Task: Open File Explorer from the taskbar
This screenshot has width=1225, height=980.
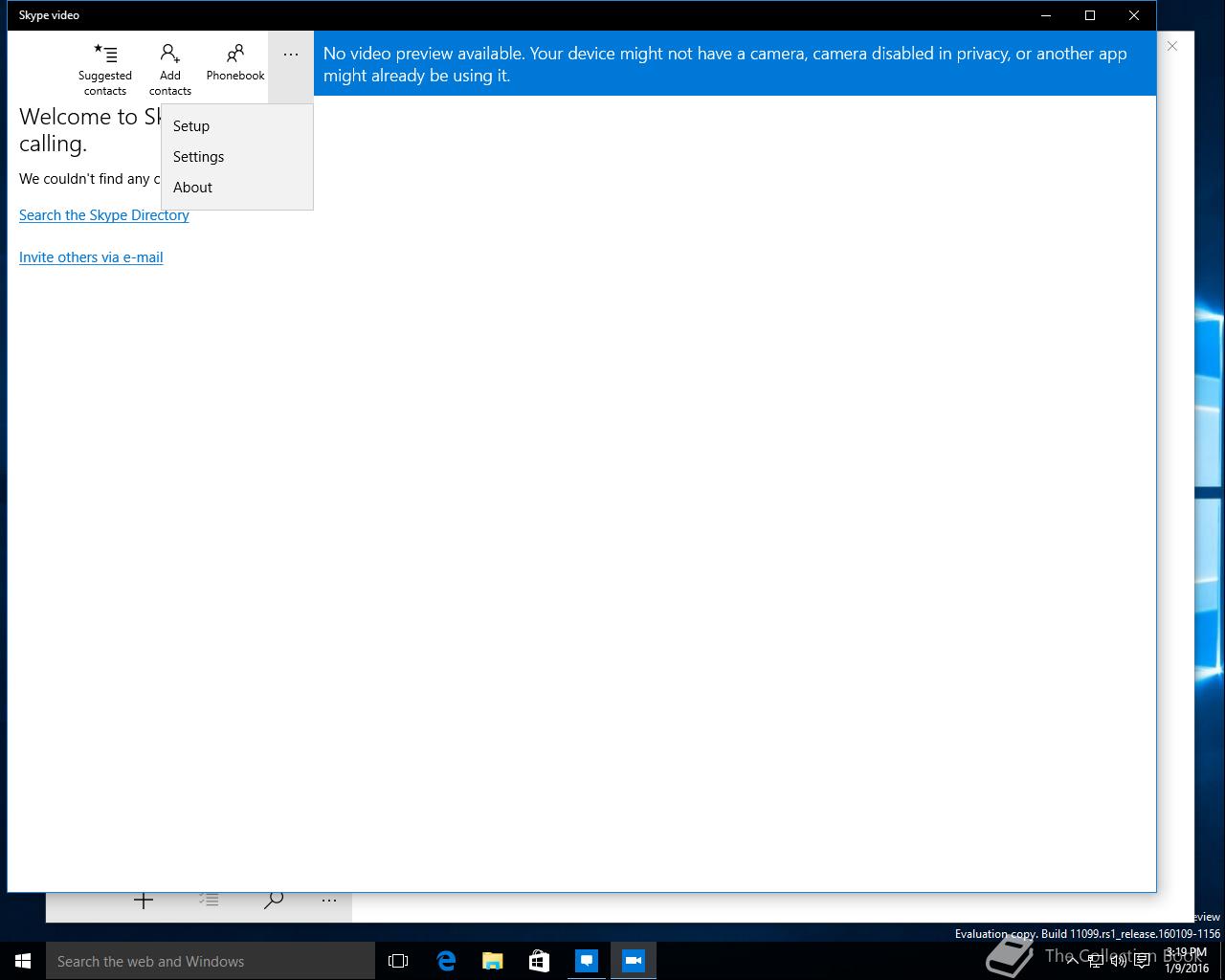Action: [x=493, y=961]
